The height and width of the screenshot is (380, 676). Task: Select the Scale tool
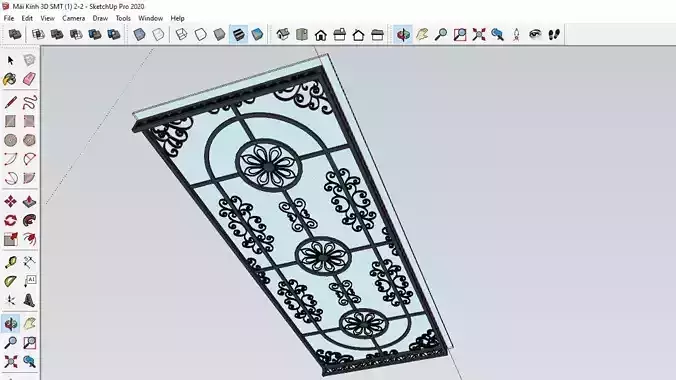click(x=10, y=239)
